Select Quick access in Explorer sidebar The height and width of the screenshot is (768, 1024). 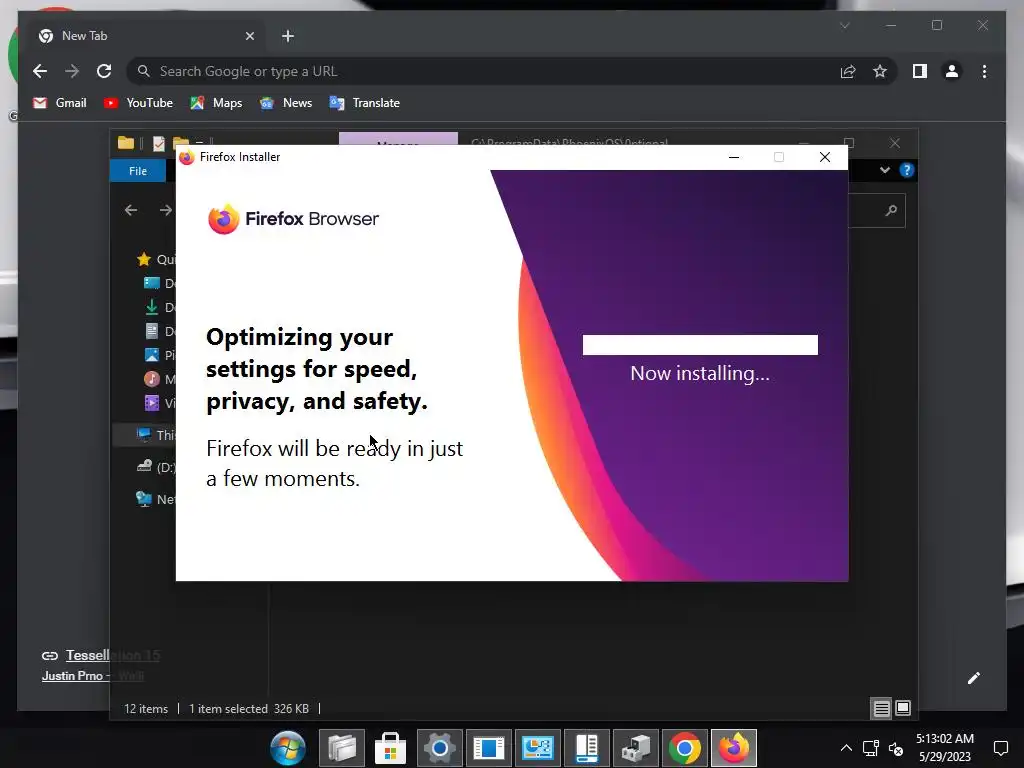point(156,259)
